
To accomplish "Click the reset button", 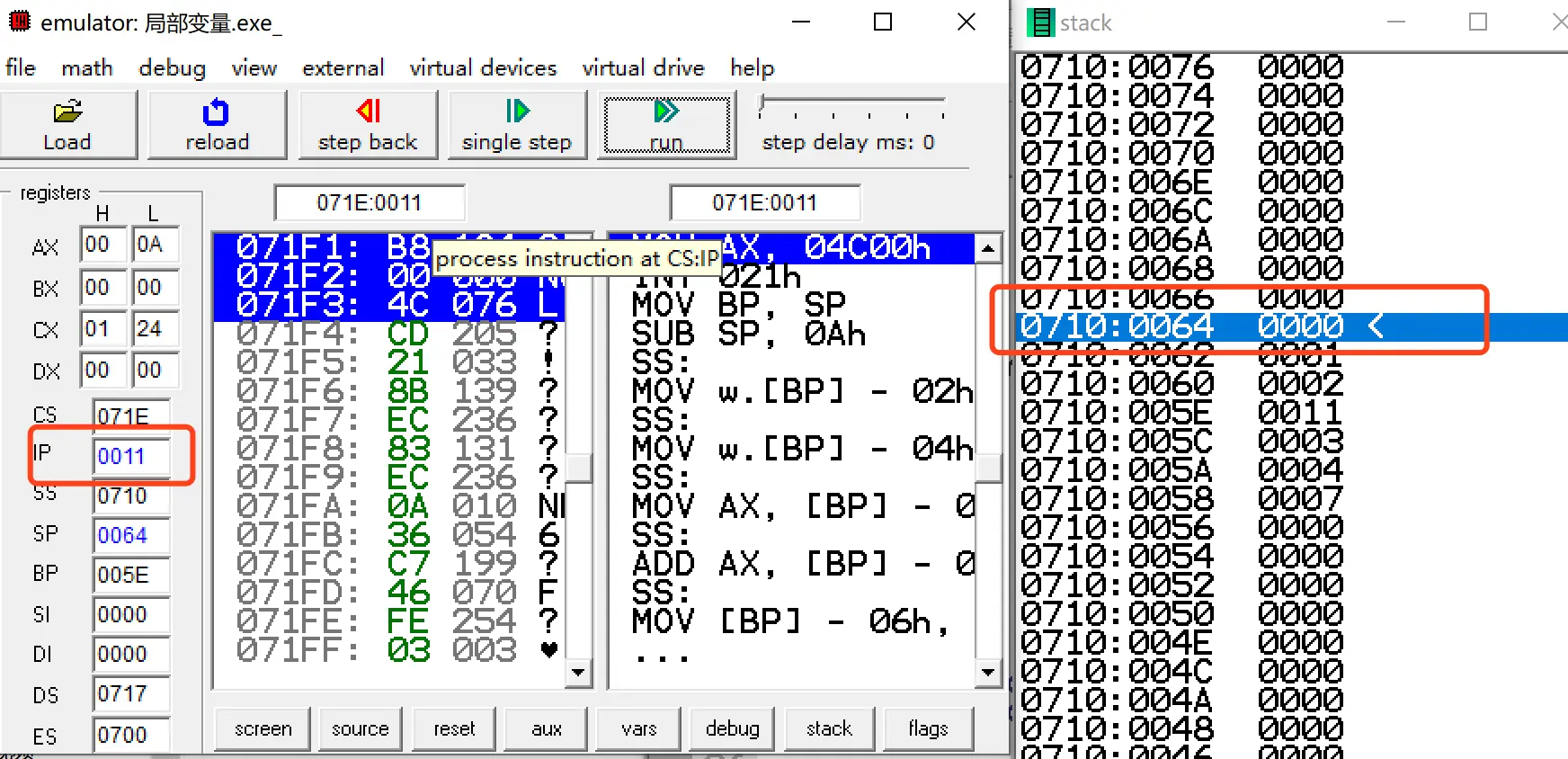I will [454, 728].
